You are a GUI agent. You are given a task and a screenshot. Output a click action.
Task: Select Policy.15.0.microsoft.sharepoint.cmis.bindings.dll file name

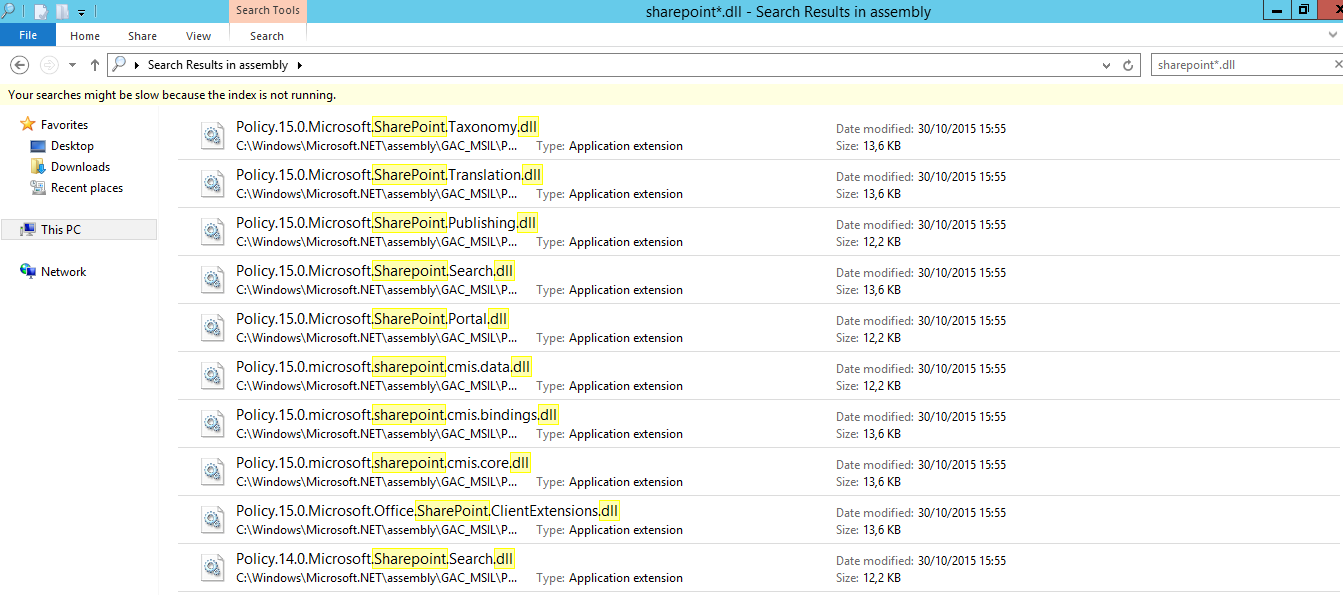point(398,415)
